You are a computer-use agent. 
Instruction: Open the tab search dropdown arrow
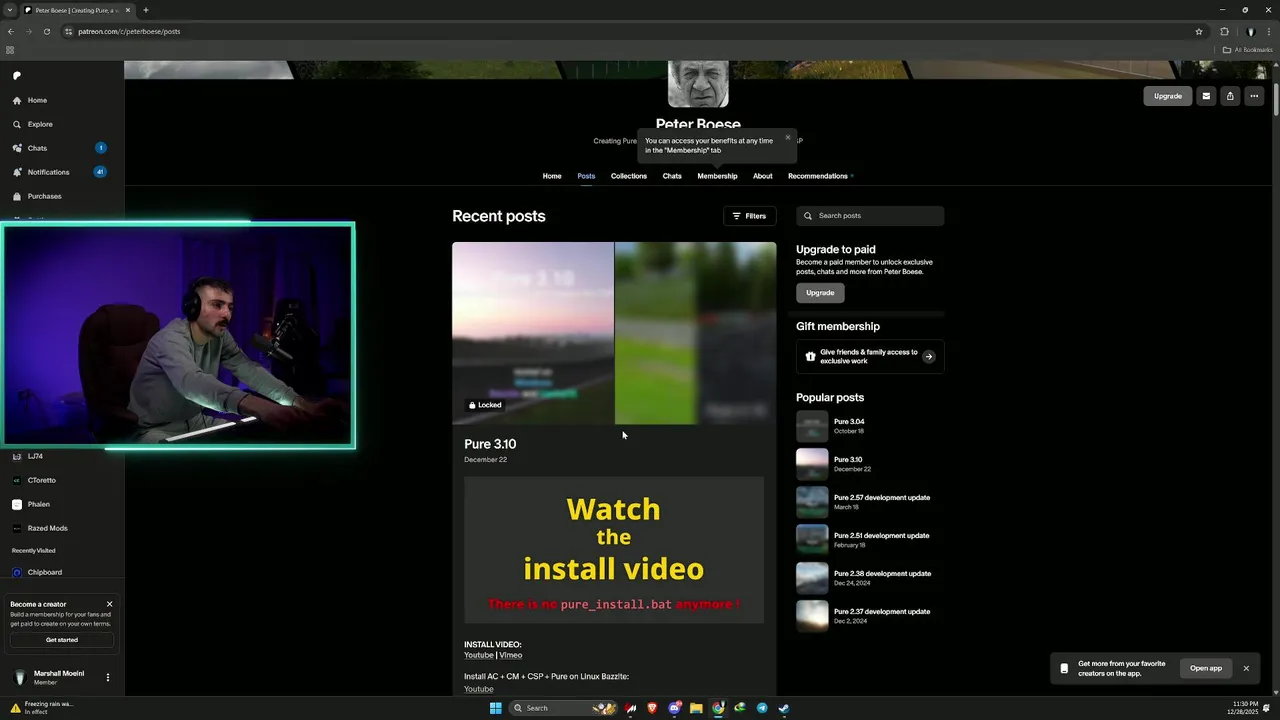pos(10,10)
